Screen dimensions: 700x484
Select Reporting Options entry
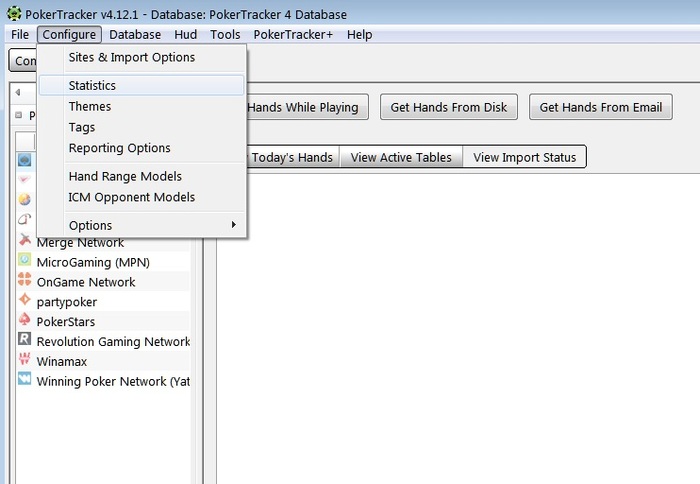point(142,148)
